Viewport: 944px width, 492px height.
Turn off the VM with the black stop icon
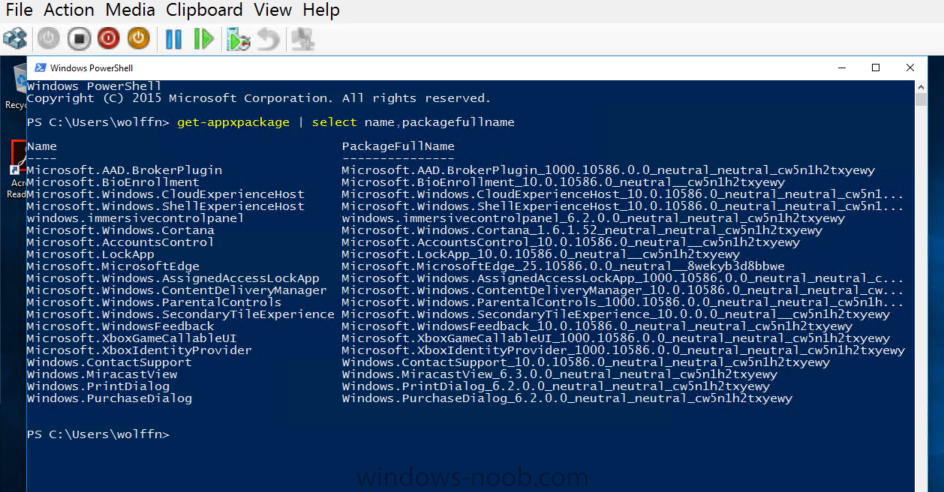click(78, 39)
